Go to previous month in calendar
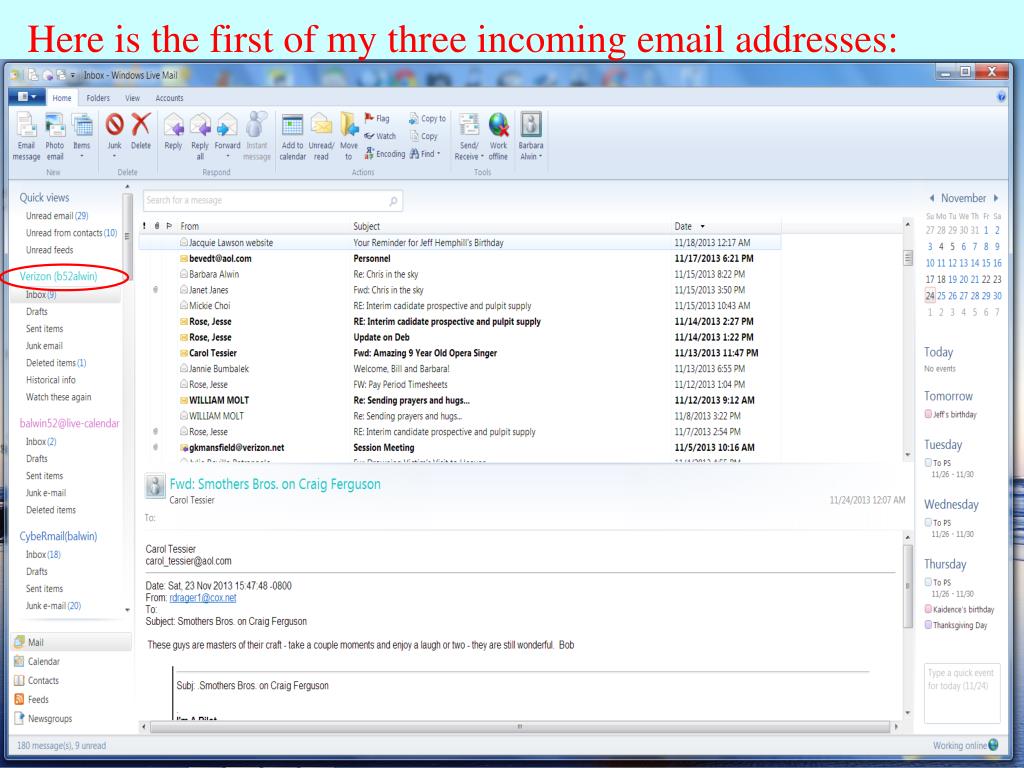 931,198
